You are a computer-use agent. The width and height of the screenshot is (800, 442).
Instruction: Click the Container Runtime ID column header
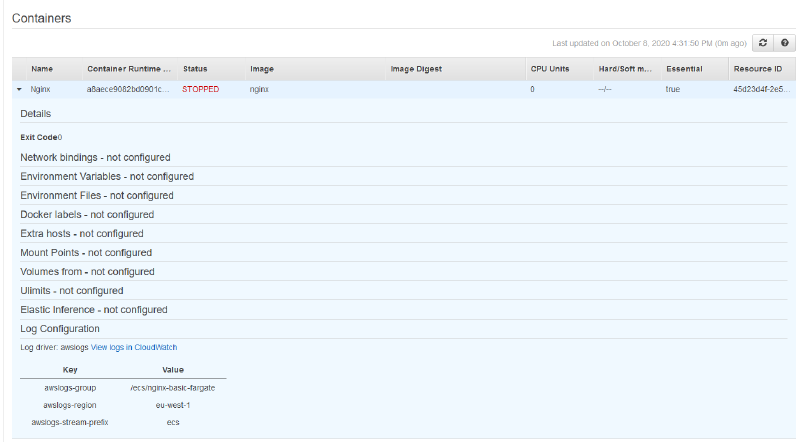[x=129, y=69]
